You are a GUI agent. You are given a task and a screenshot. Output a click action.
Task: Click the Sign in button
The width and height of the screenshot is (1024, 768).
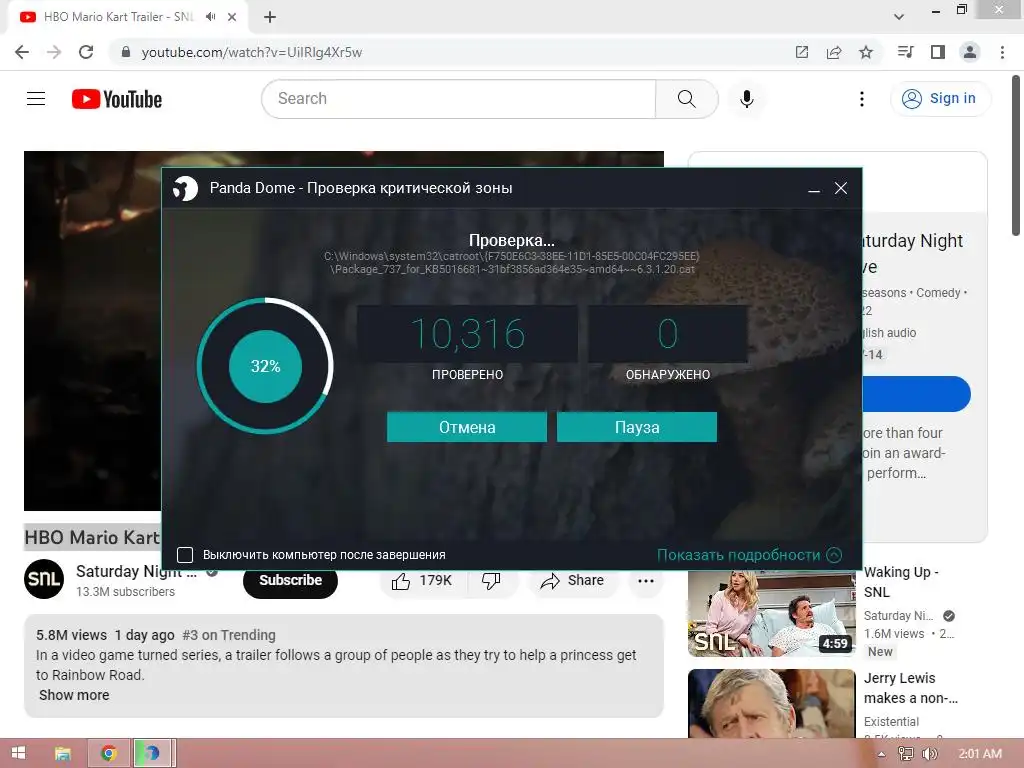coord(940,99)
